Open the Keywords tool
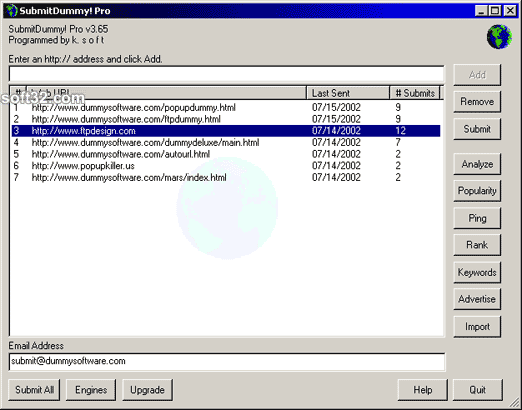This screenshot has height=410, width=522. (x=477, y=272)
